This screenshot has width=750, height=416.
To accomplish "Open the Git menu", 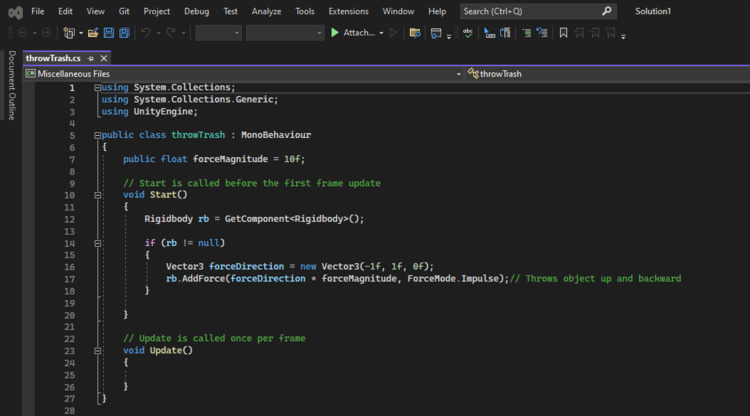I will coord(124,11).
